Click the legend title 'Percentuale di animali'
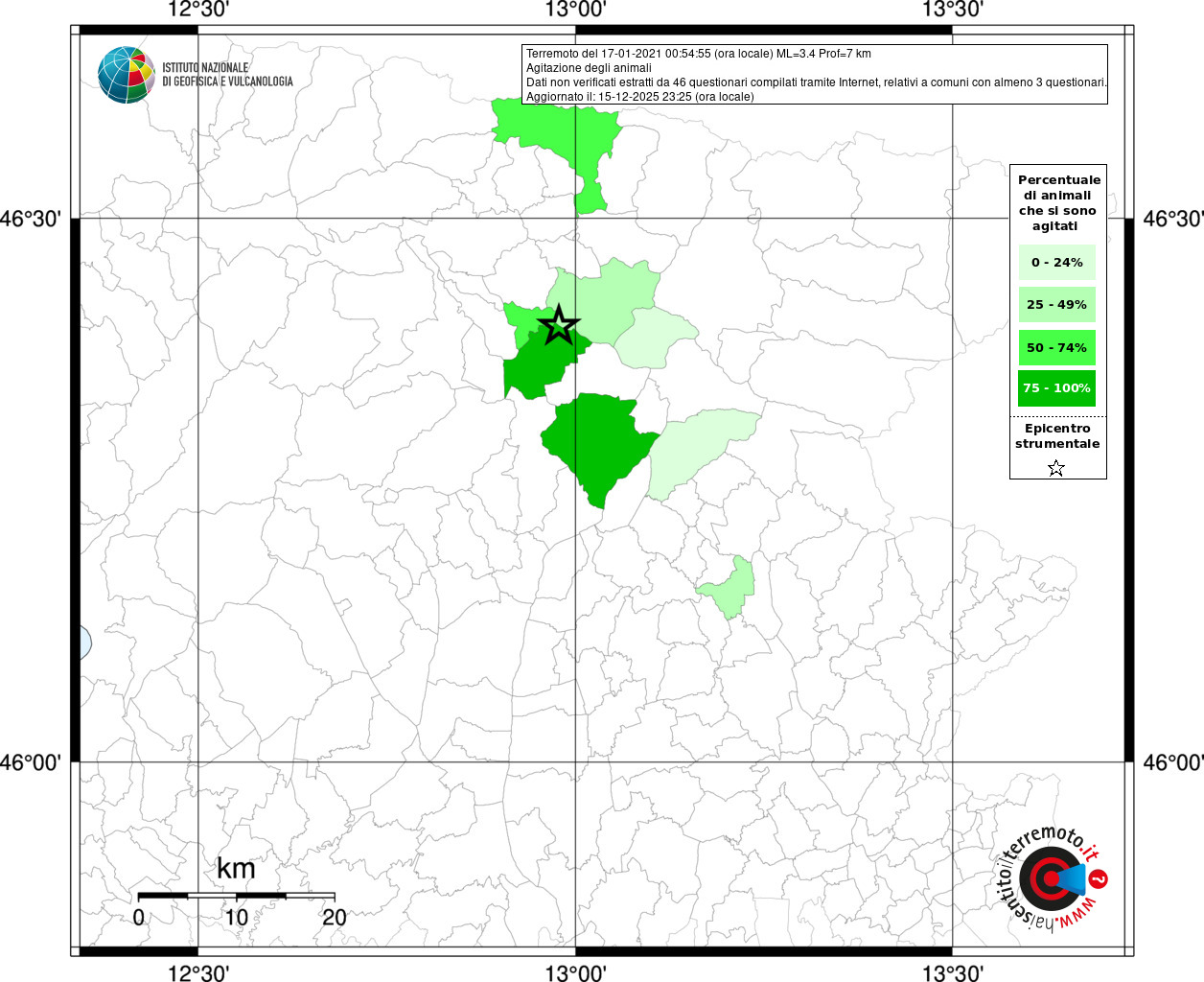 (x=1059, y=202)
